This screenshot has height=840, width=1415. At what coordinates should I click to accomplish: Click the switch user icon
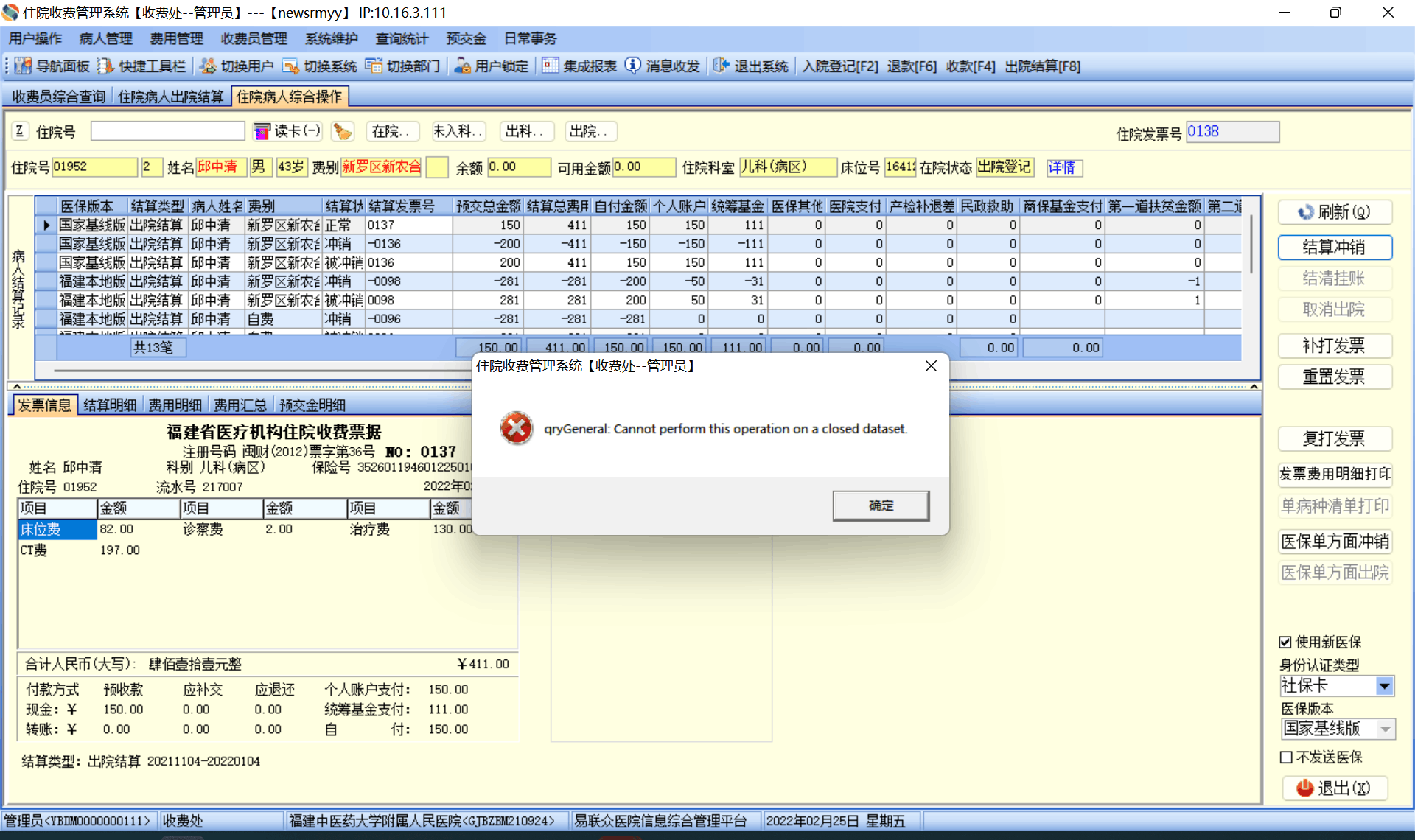click(x=209, y=66)
